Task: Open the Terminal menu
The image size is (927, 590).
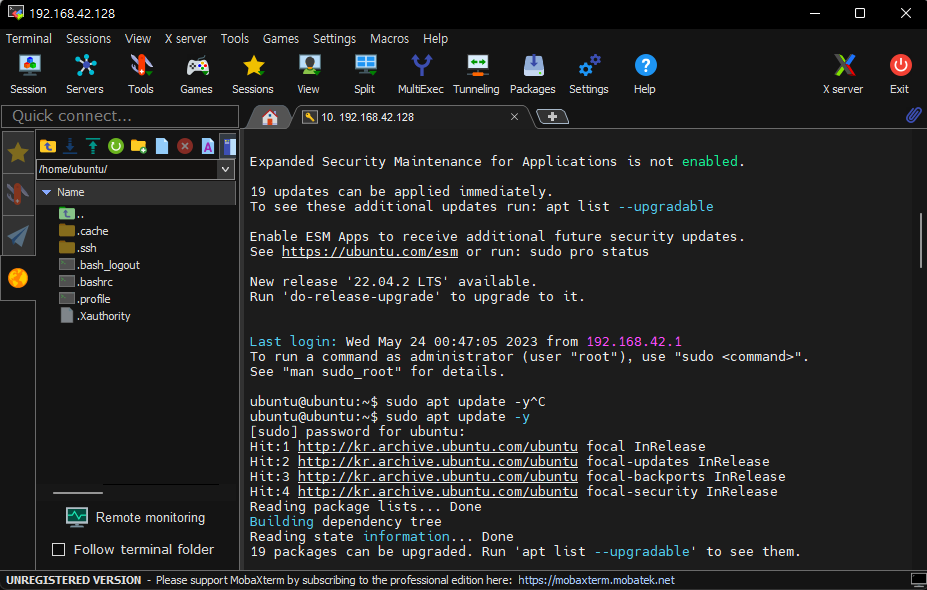Action: [29, 38]
